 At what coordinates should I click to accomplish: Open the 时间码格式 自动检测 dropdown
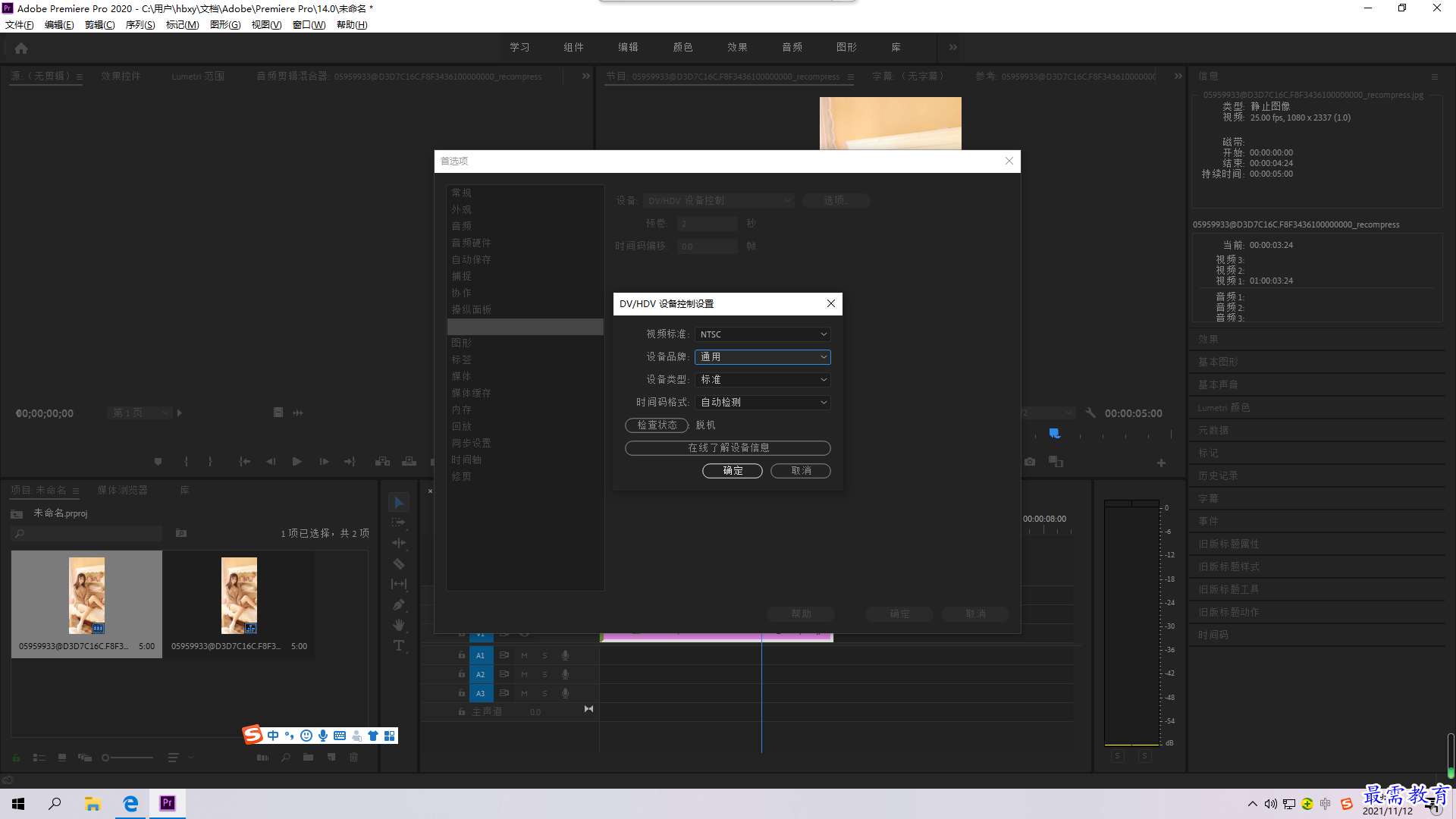[762, 403]
